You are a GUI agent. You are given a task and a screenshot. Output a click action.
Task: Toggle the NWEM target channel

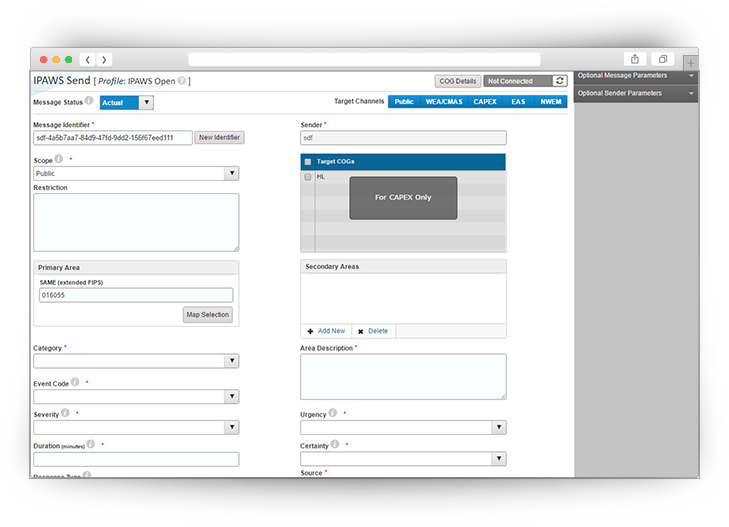[x=551, y=102]
